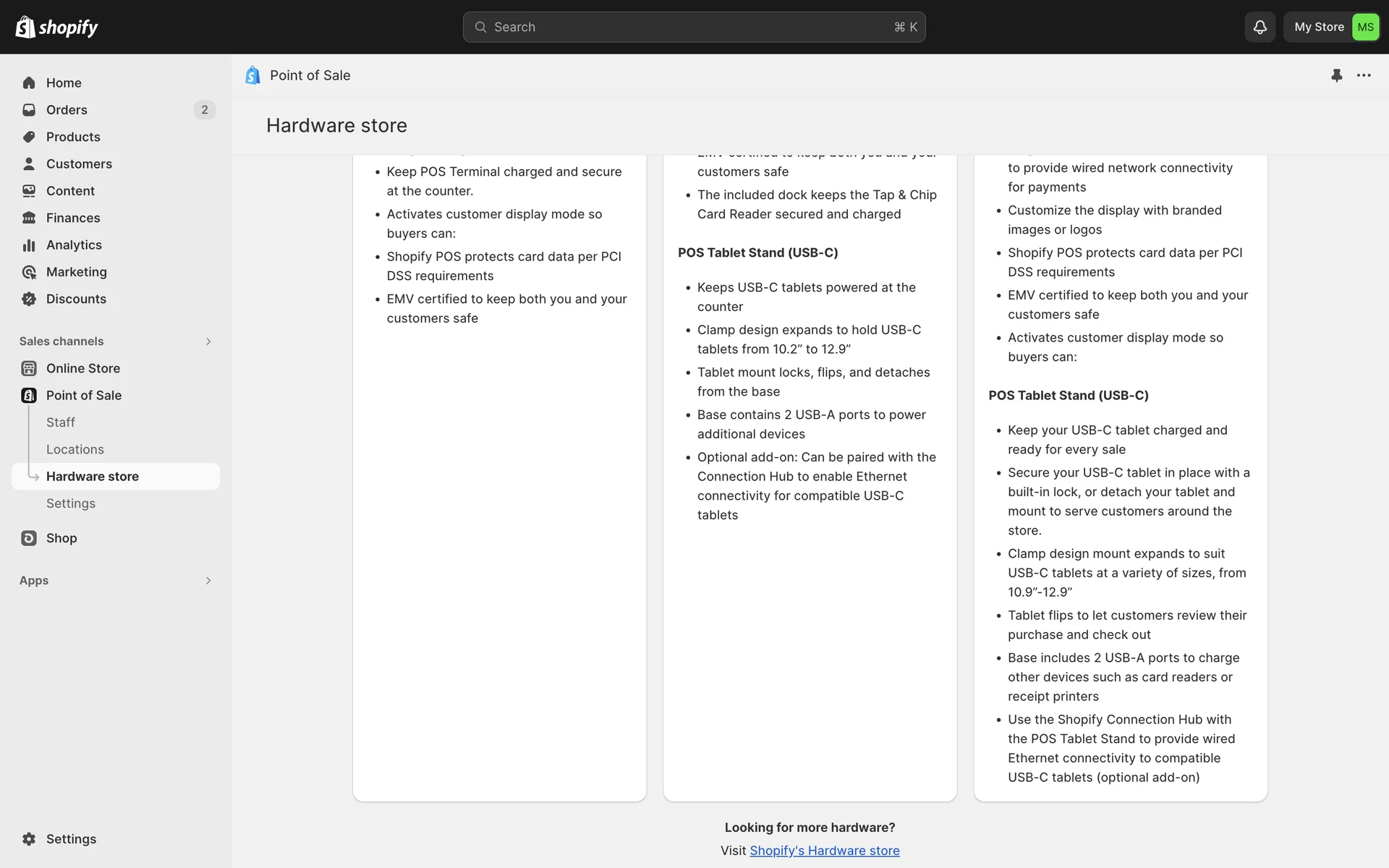Select Staff under Point of Sale

tap(61, 422)
